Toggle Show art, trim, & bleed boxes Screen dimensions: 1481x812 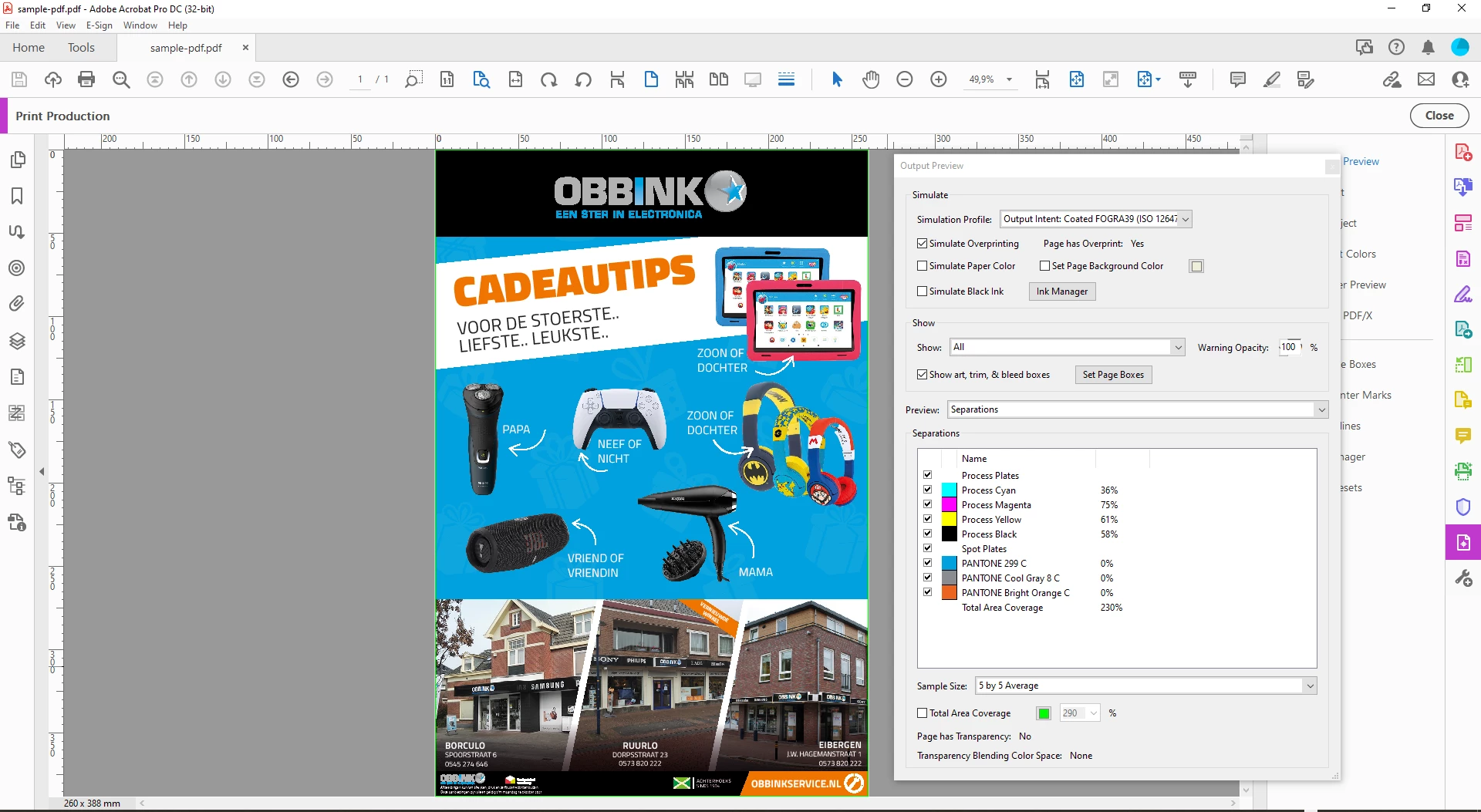click(x=922, y=375)
